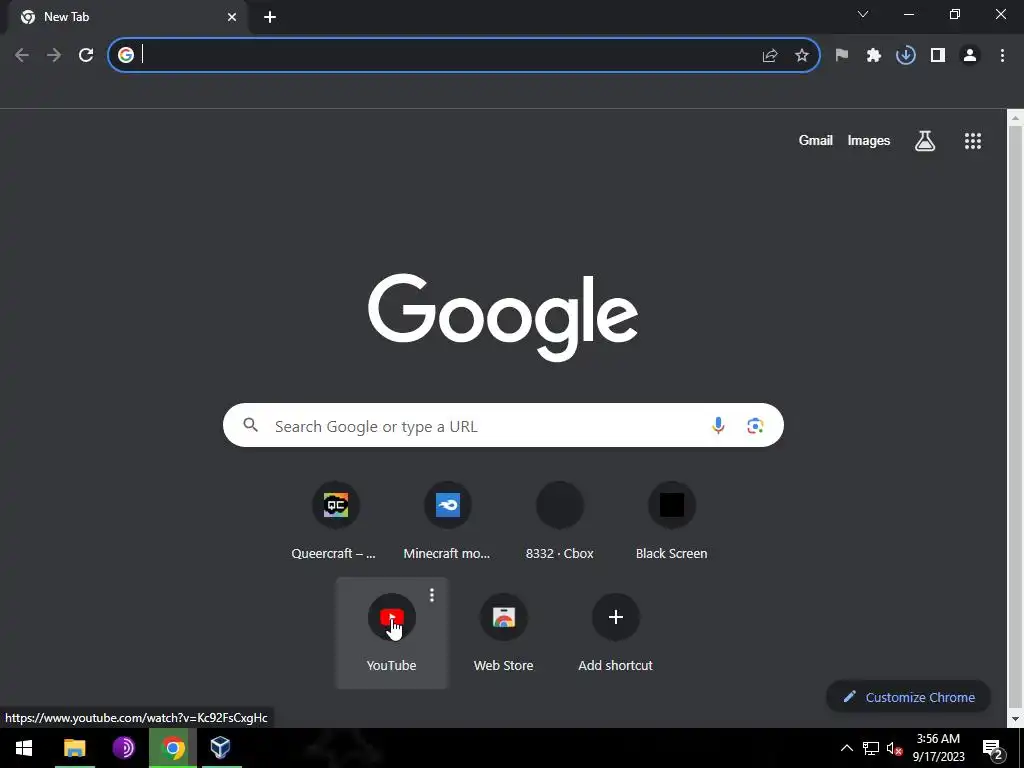Open VirtualBox from taskbar

[x=221, y=748]
